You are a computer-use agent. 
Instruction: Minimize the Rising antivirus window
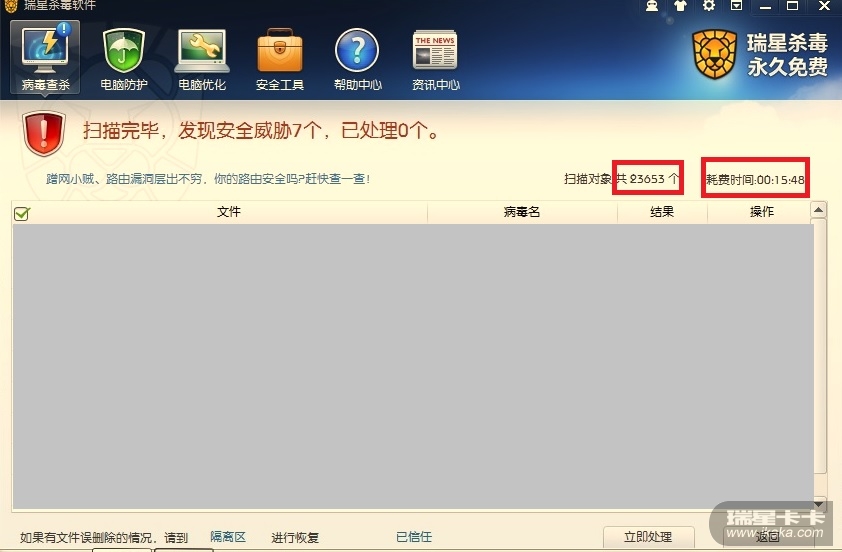point(765,6)
